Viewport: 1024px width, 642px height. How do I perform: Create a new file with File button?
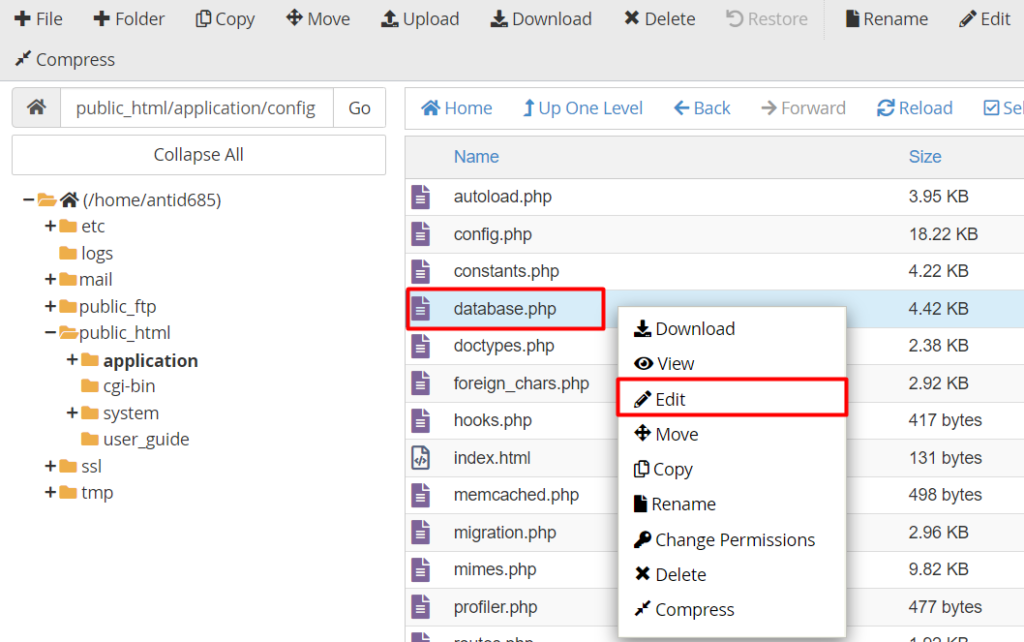point(39,19)
